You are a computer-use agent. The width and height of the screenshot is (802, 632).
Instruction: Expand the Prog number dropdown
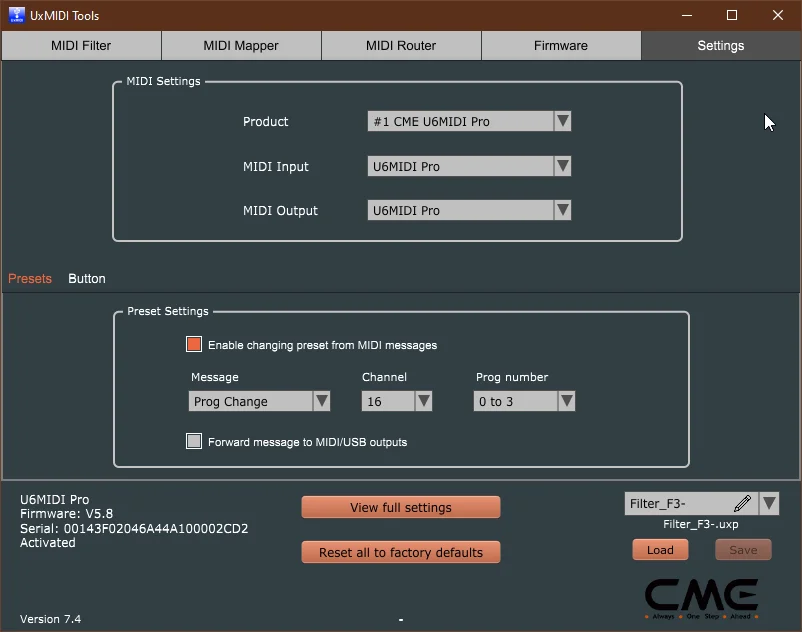pos(567,401)
